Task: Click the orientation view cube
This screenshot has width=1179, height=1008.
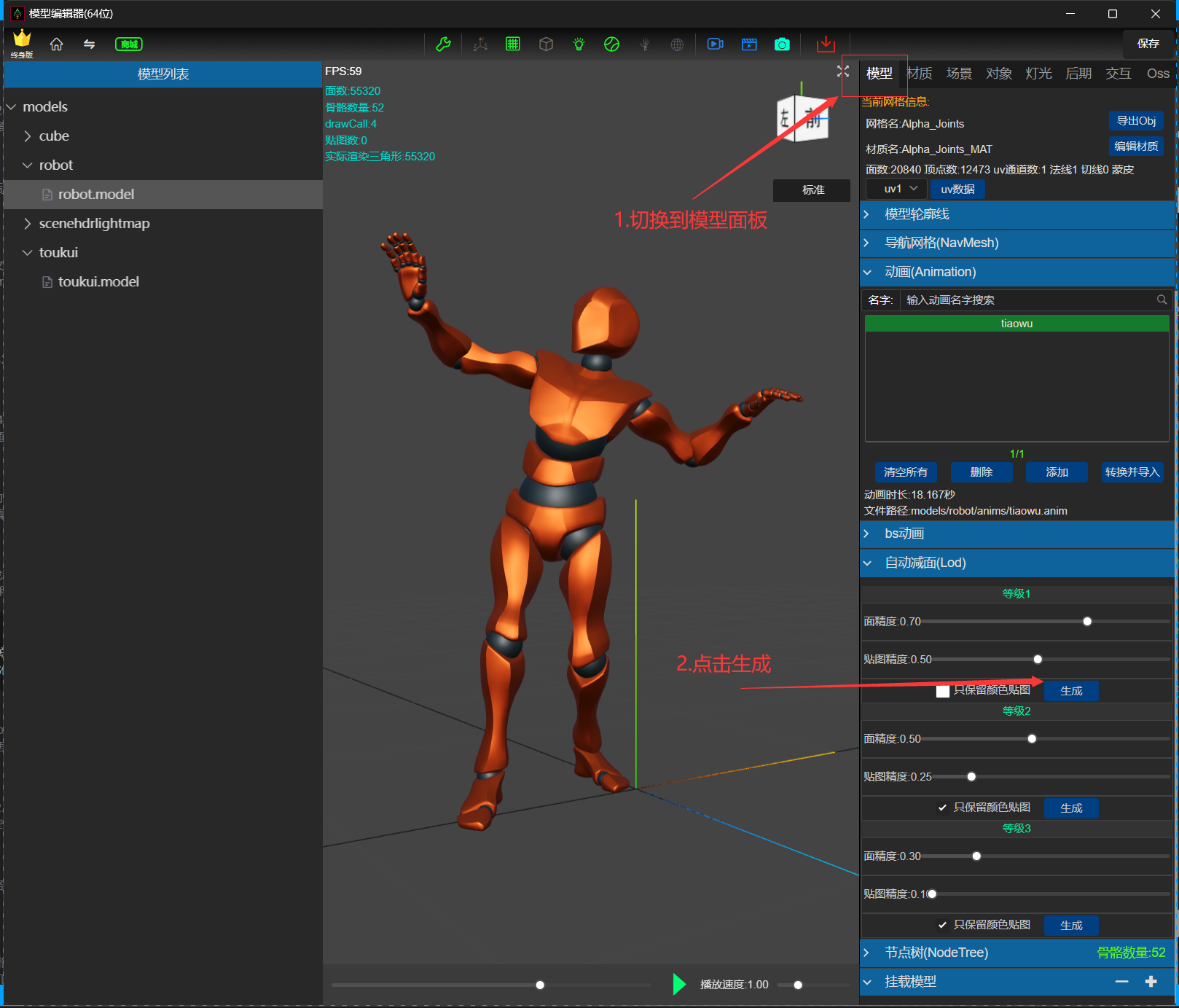Action: coord(802,118)
